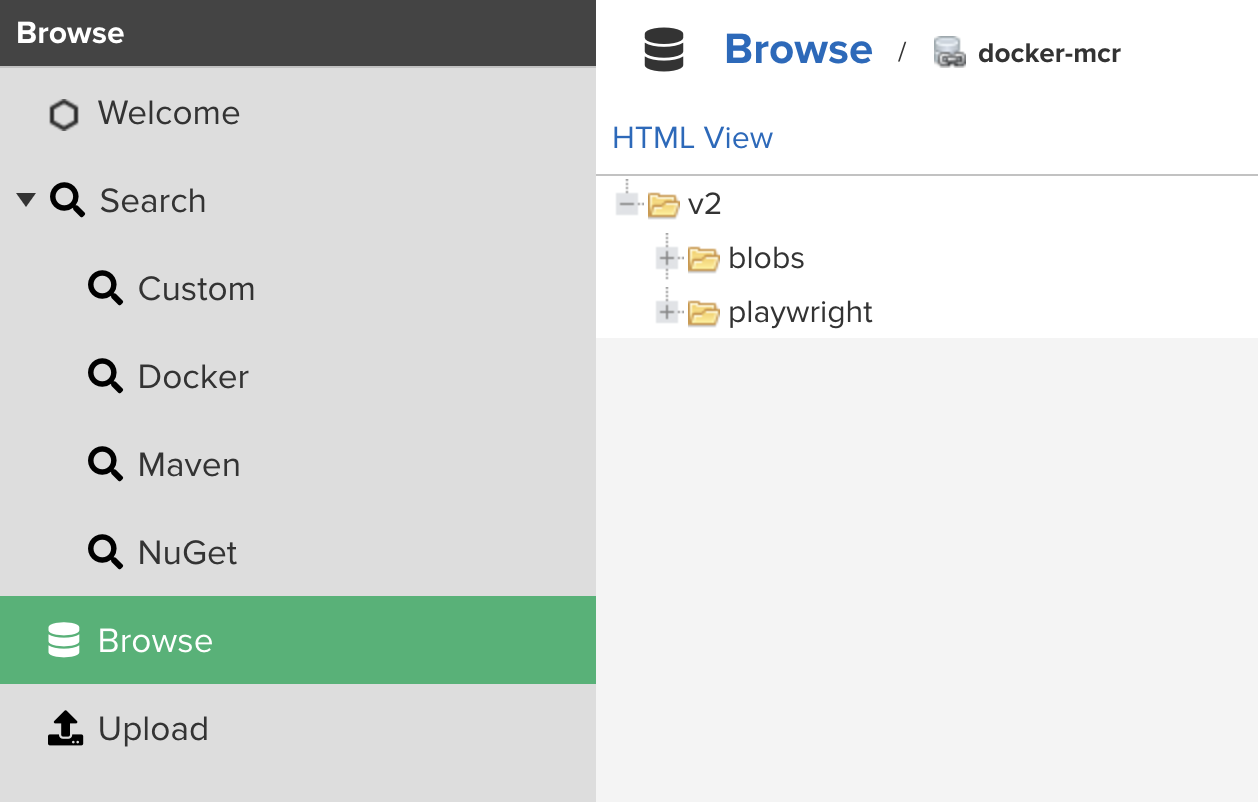This screenshot has height=802, width=1258.
Task: Expand the playwright folder node
Action: tap(667, 312)
